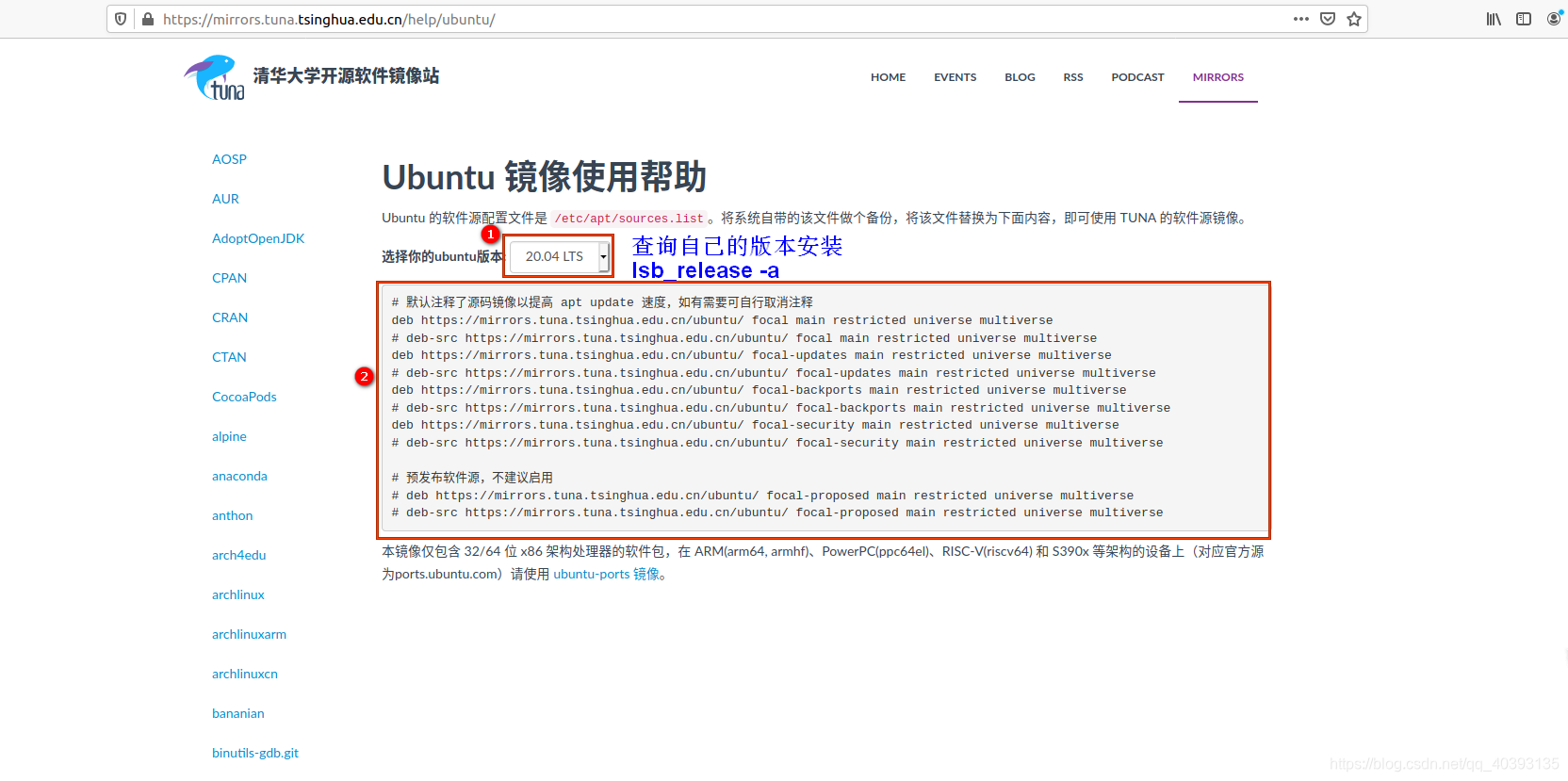
Task: Click the focal-security deb line in code block
Action: (755, 425)
